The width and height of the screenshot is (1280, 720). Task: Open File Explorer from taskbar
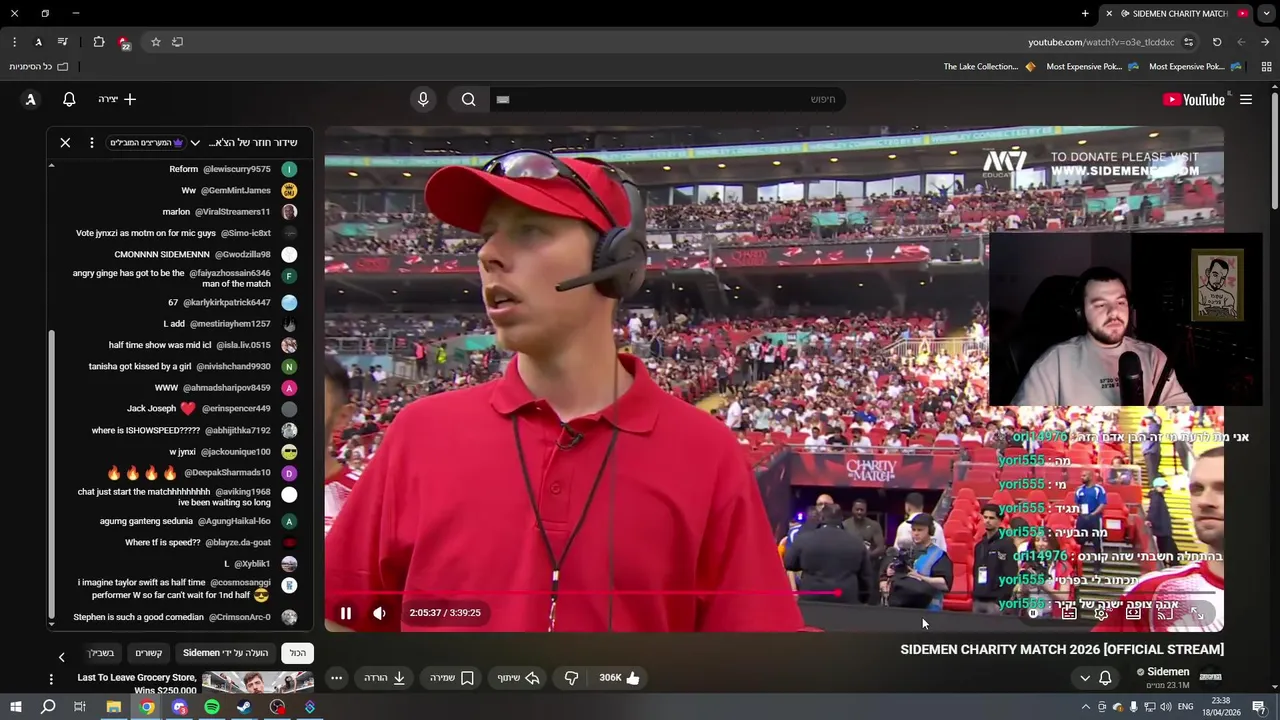[113, 707]
